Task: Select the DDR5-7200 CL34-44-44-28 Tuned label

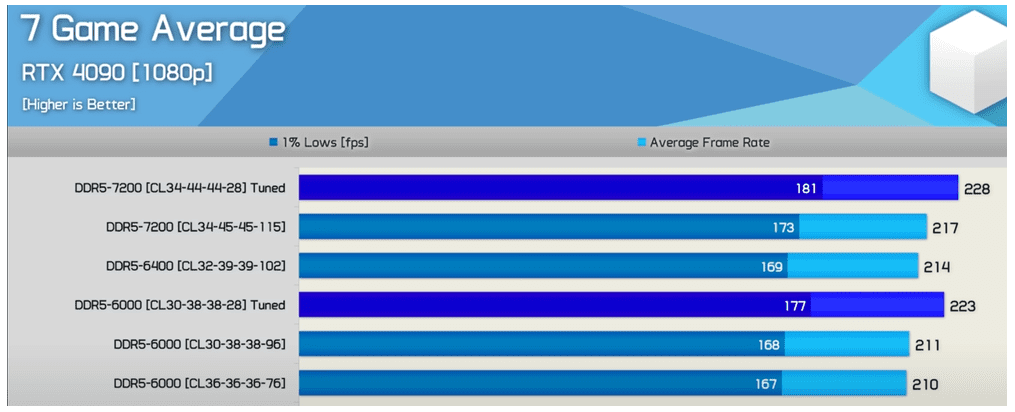Action: pyautogui.click(x=180, y=189)
